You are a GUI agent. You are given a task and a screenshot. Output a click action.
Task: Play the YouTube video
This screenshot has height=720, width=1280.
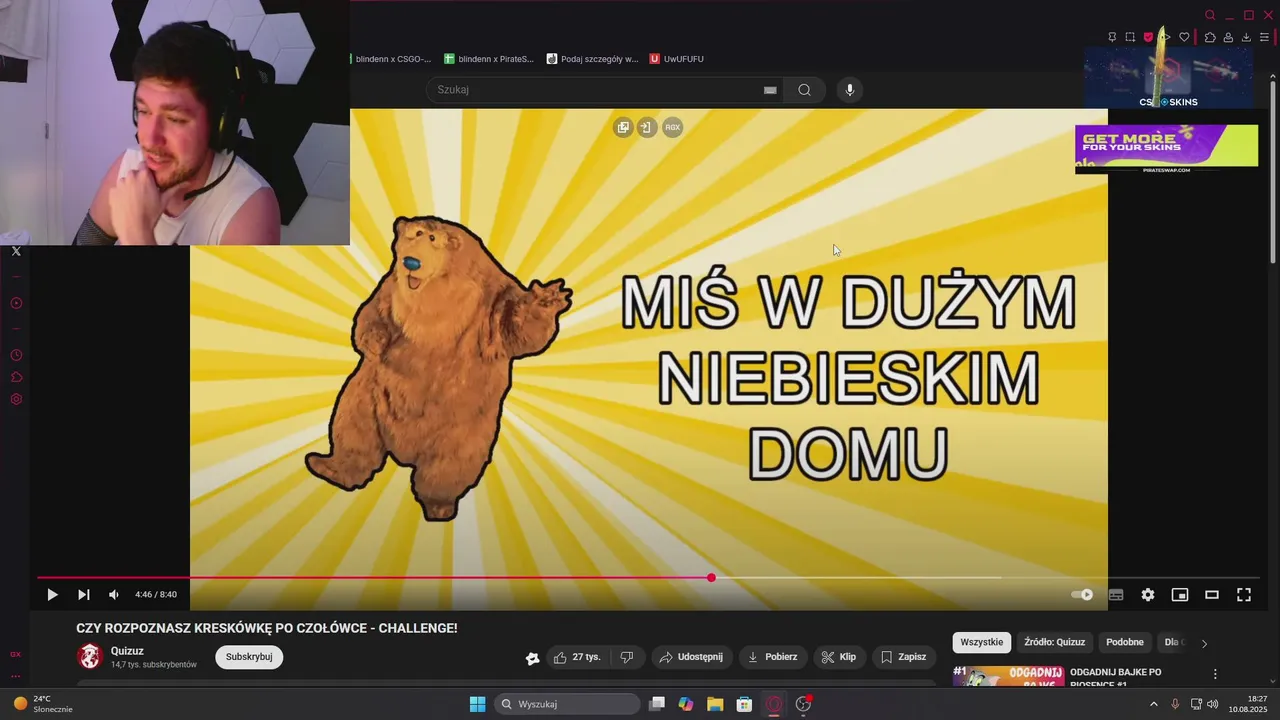point(52,594)
